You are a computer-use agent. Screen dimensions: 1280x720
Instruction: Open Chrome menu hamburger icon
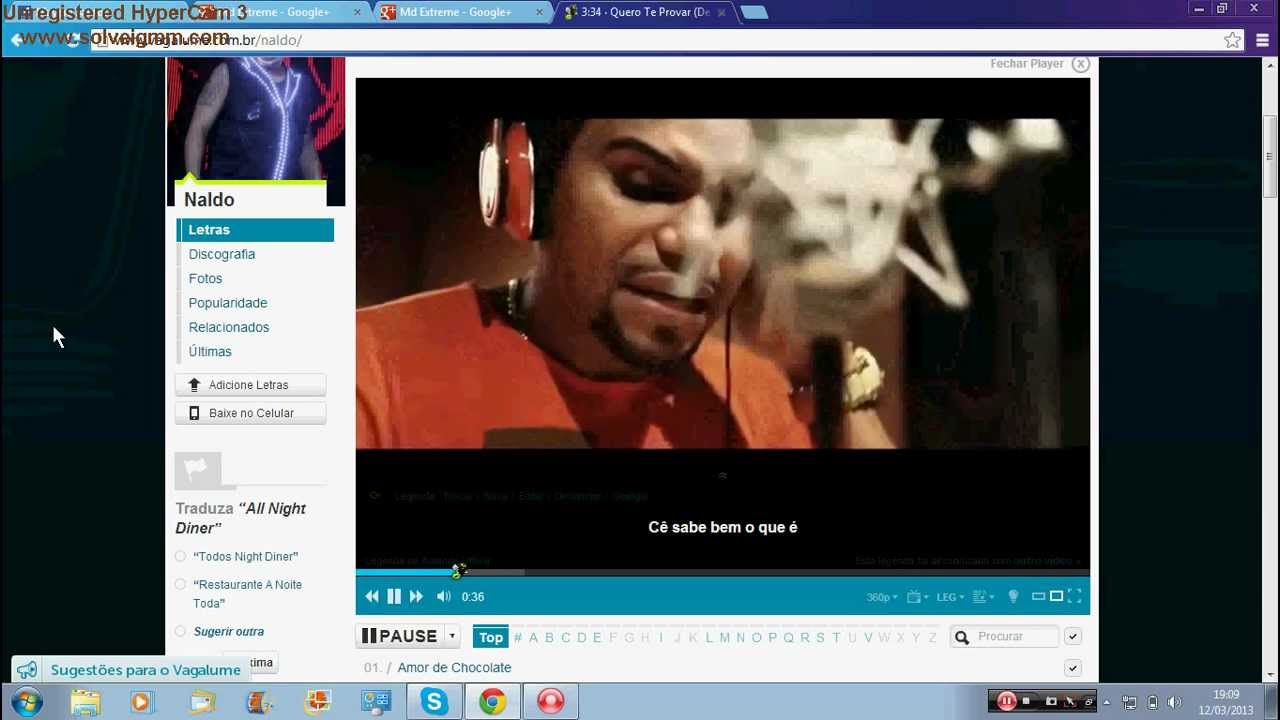pyautogui.click(x=1262, y=41)
